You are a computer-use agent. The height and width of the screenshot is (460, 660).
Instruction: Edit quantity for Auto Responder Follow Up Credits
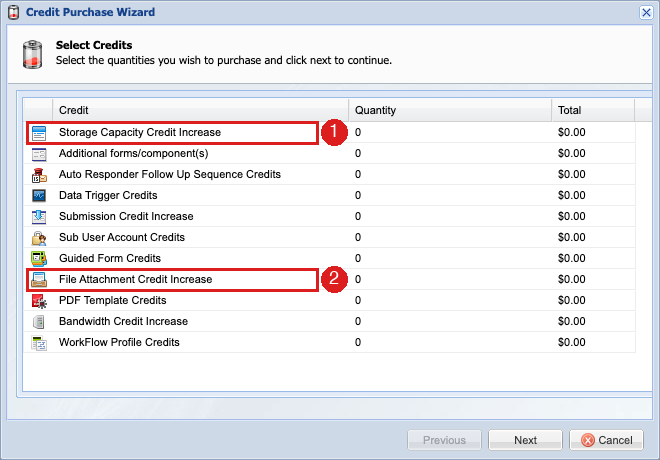tap(450, 175)
